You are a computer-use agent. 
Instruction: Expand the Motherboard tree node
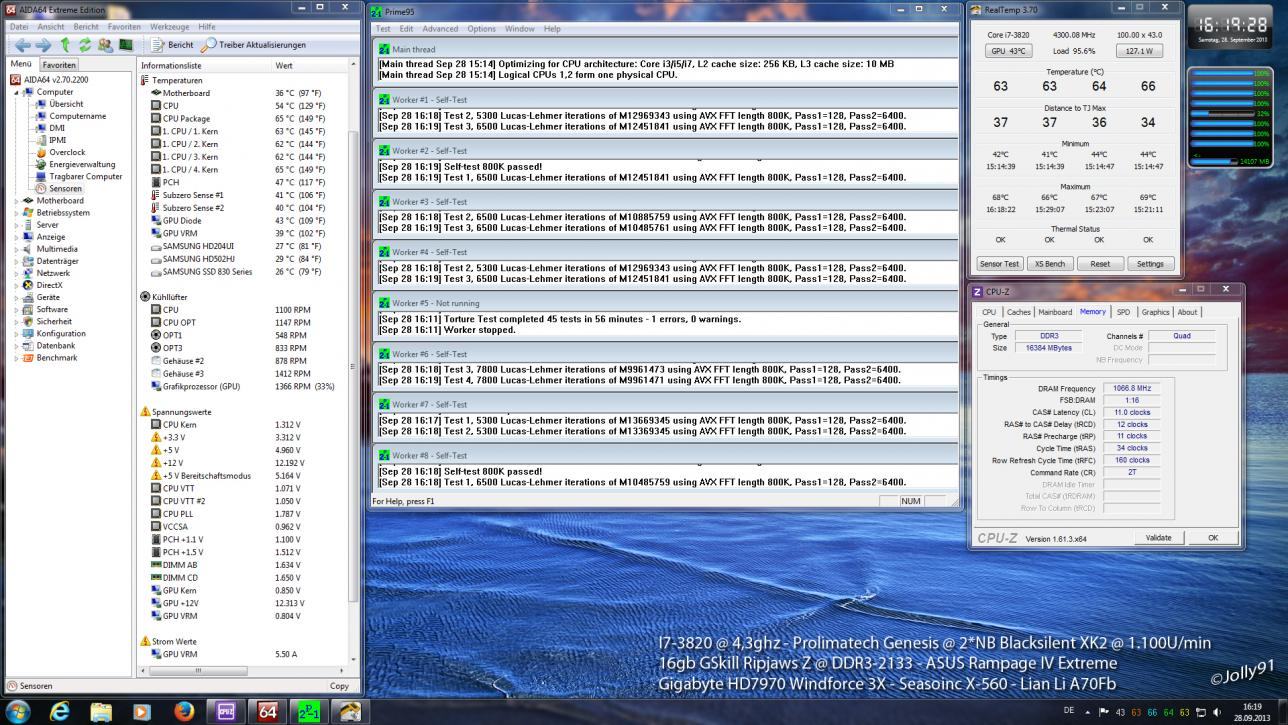coord(16,201)
